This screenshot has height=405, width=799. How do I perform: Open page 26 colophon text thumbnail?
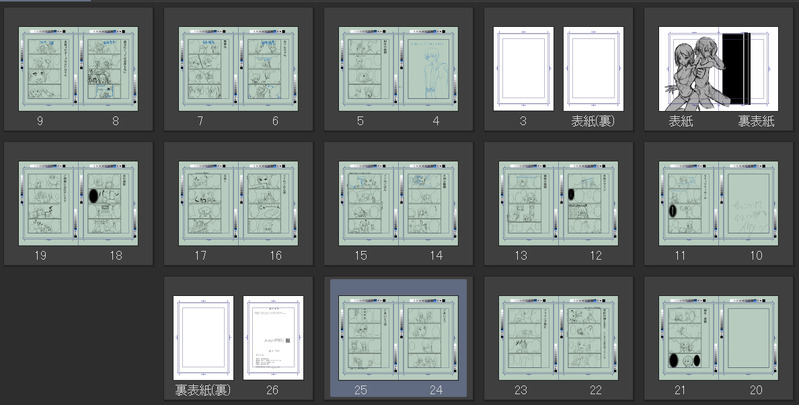point(273,338)
